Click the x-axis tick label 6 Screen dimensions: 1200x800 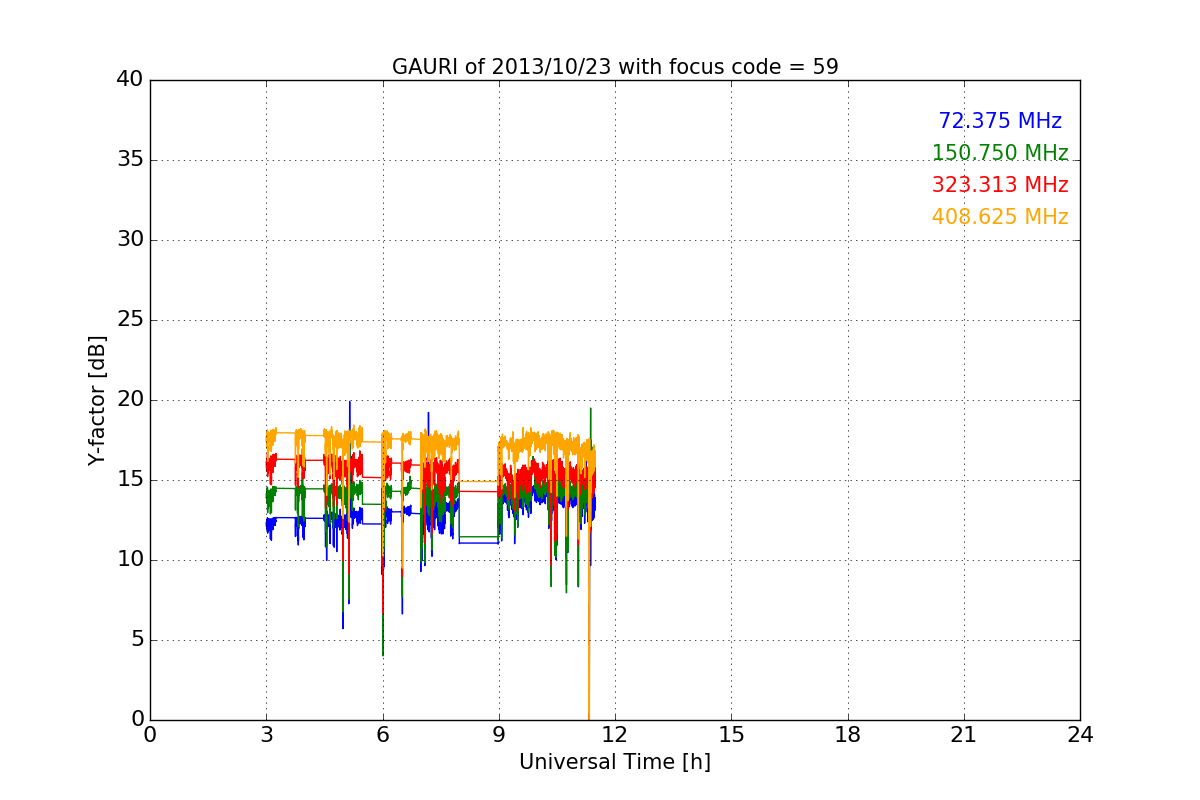pos(383,735)
